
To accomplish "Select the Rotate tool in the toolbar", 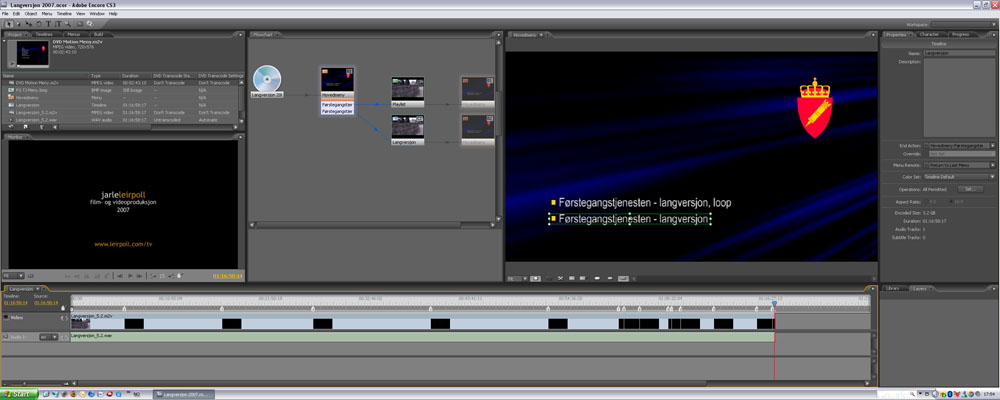I will click(x=39, y=24).
